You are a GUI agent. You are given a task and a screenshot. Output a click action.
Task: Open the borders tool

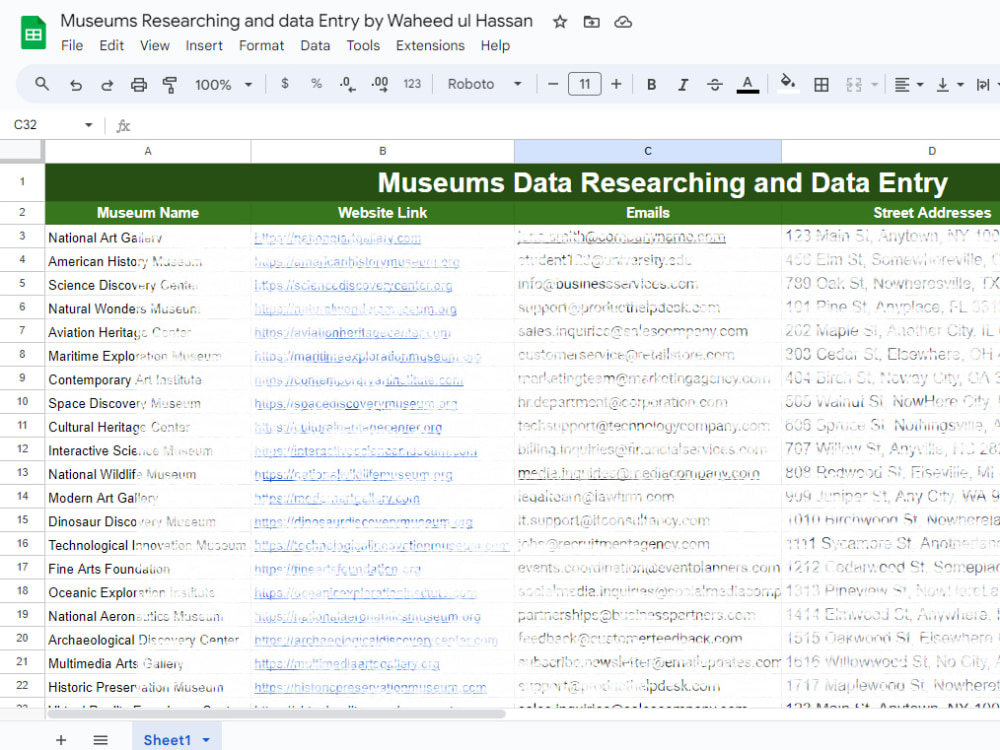click(x=821, y=84)
